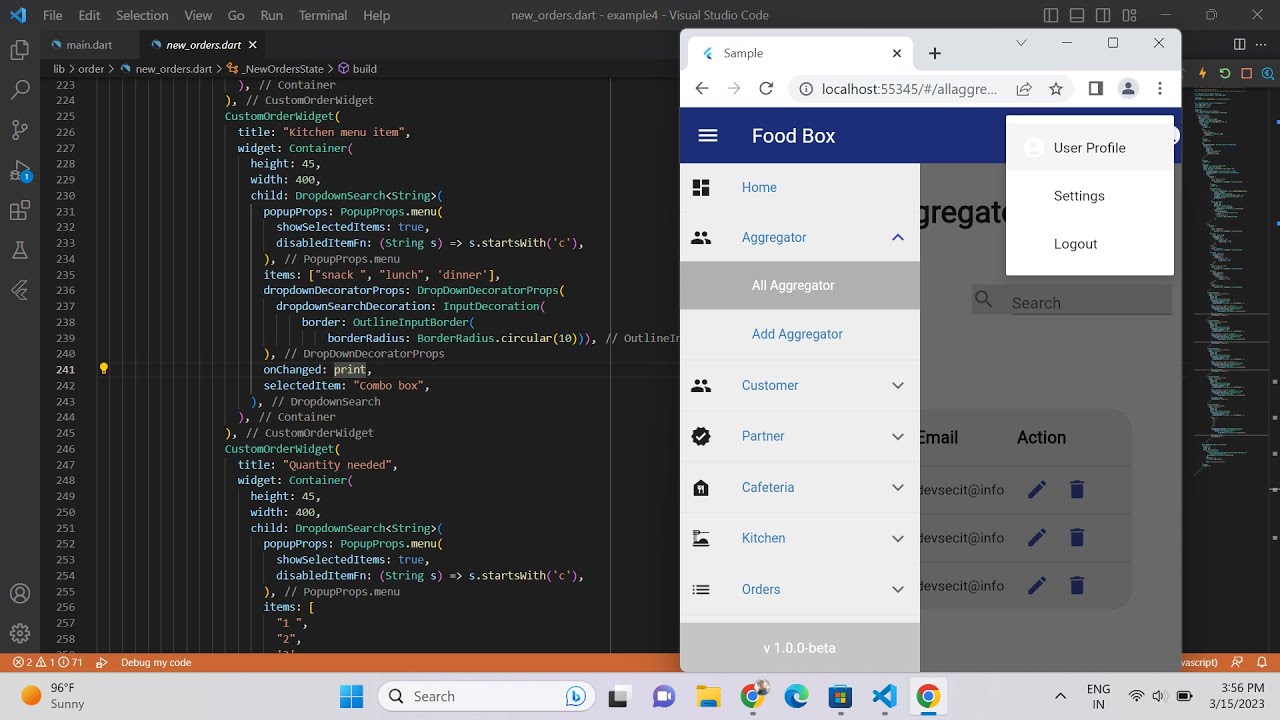This screenshot has width=1280, height=720.
Task: Toggle the Primary Side Bar
Action: 1050,15
